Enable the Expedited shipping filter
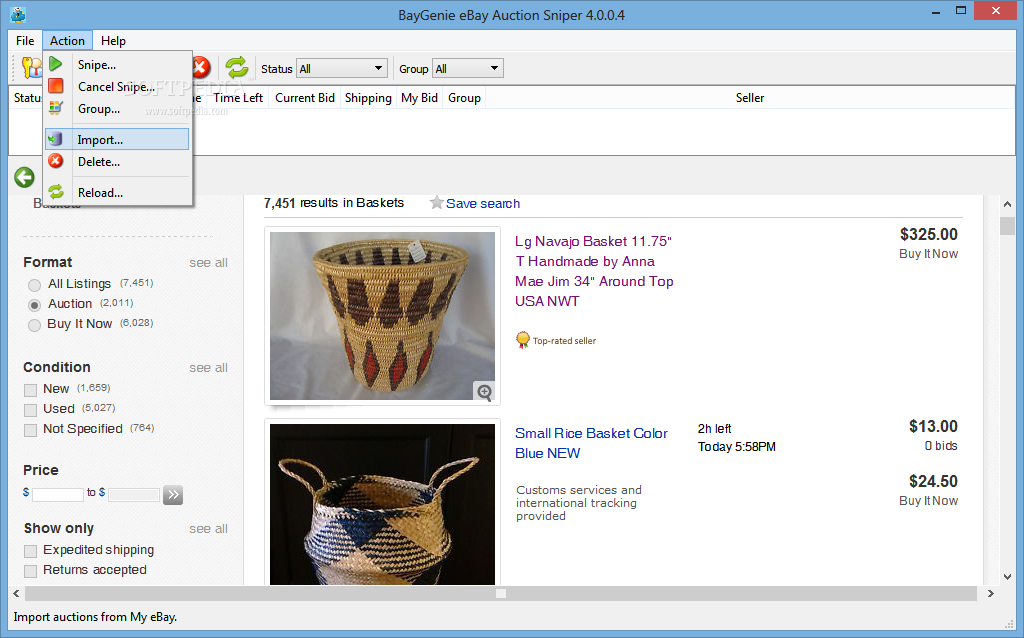The image size is (1024, 638). coord(30,551)
